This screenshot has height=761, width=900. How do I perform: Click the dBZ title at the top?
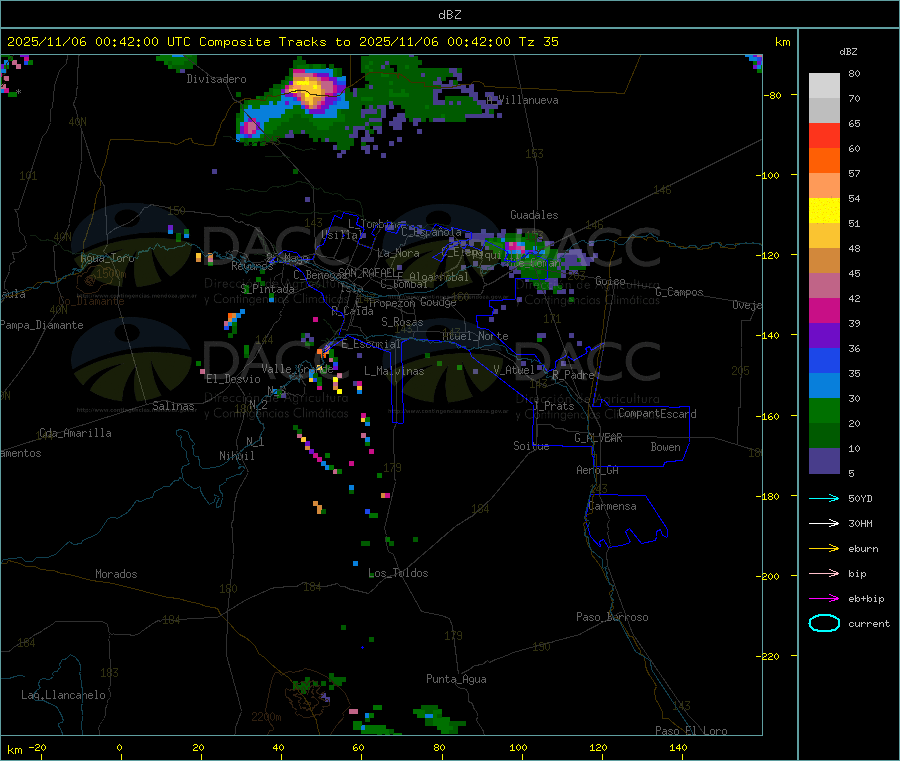click(449, 15)
